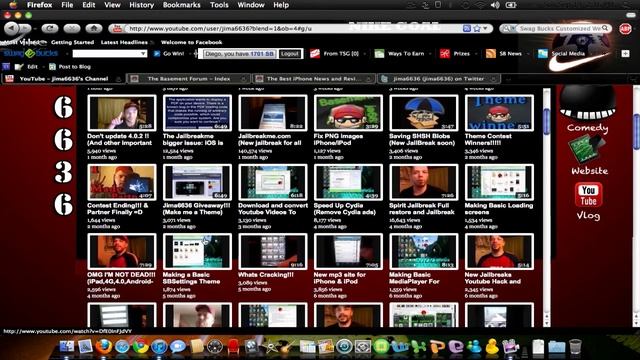Click the Logout button in the Swagbucks toolbar
The width and height of the screenshot is (640, 360).
pyautogui.click(x=289, y=54)
